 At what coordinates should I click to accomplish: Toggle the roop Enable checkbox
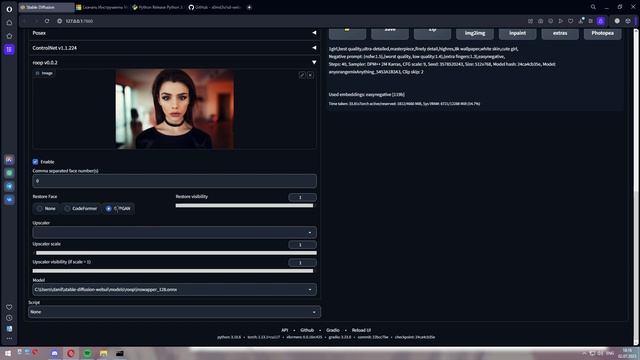(x=35, y=162)
